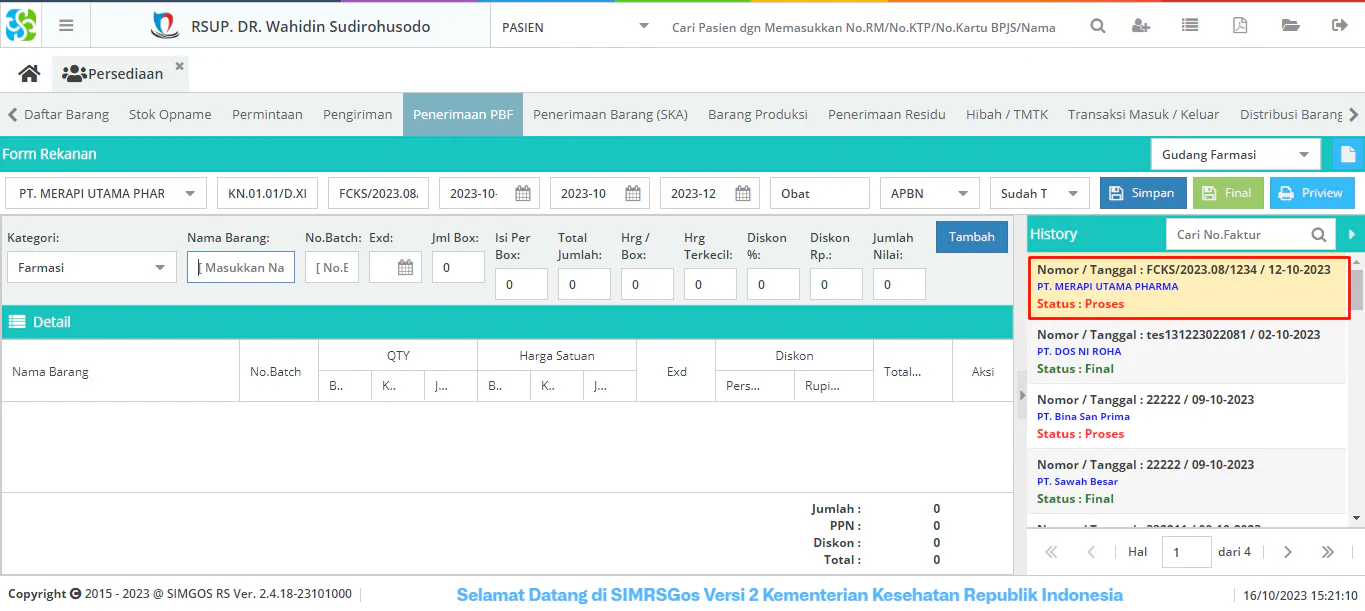Switch to the Persediaan tab

click(121, 74)
